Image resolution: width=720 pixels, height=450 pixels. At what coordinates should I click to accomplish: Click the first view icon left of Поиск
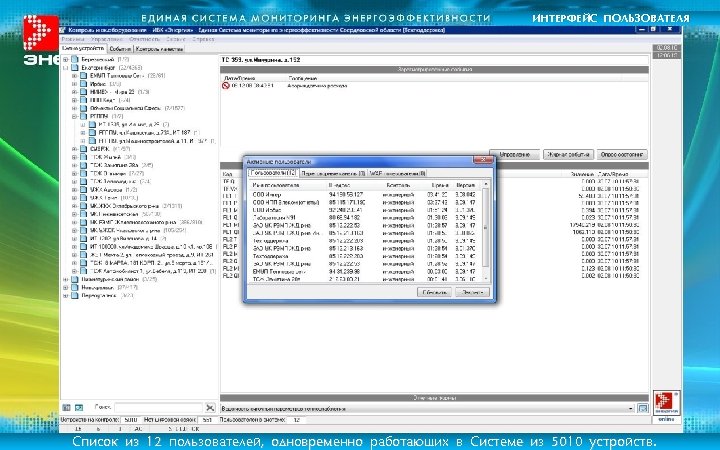(66, 407)
